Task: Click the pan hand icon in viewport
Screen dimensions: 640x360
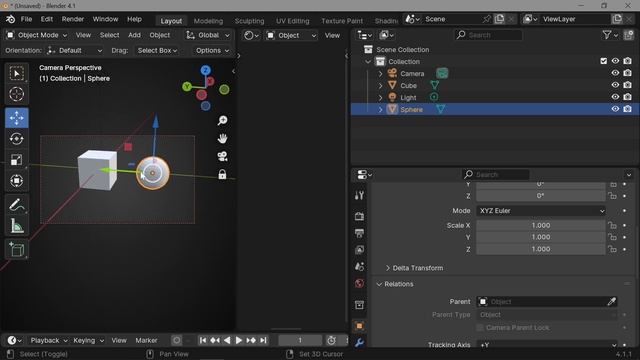Action: click(x=222, y=139)
